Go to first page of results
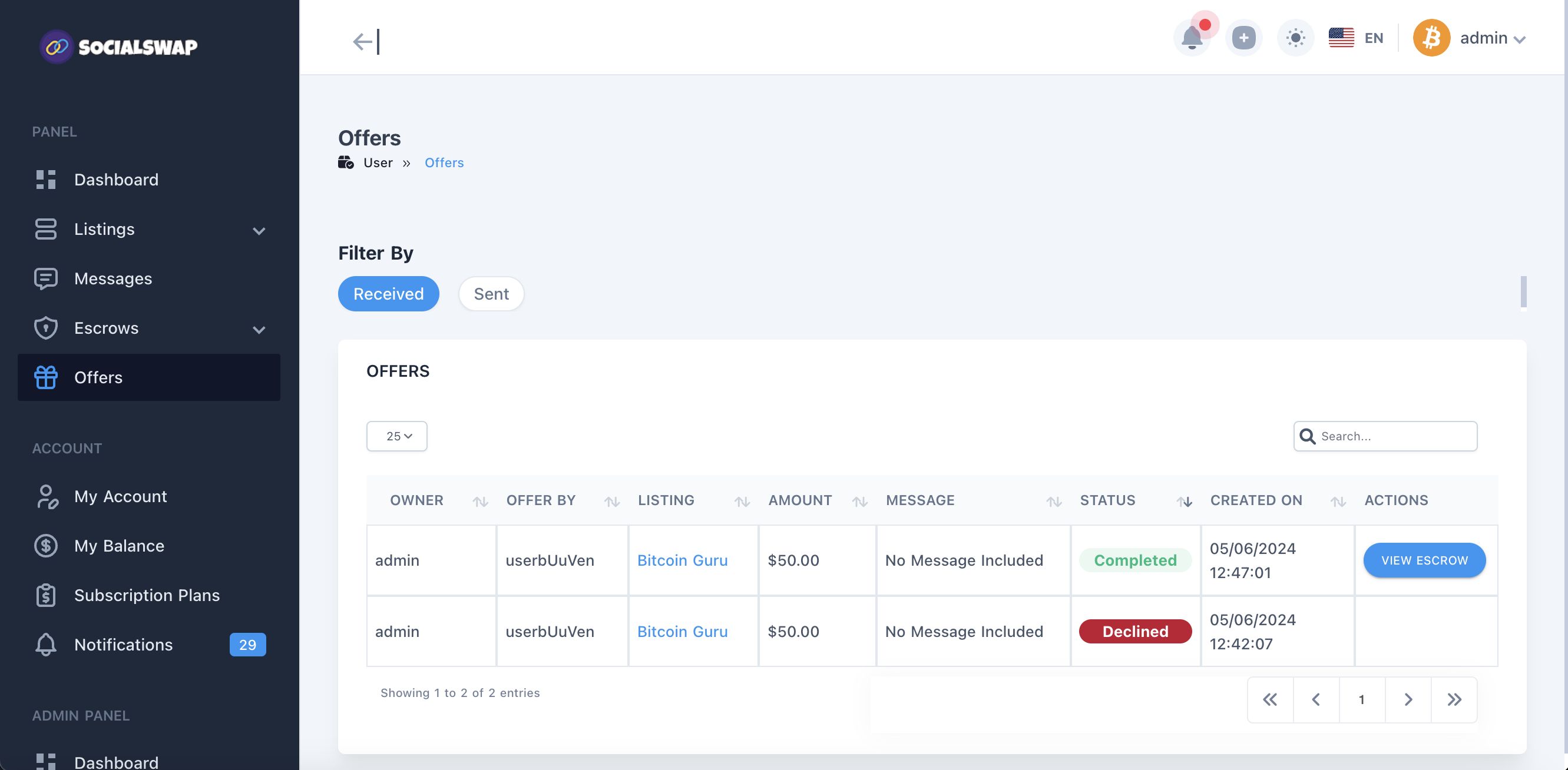The width and height of the screenshot is (1568, 770). pos(1271,699)
